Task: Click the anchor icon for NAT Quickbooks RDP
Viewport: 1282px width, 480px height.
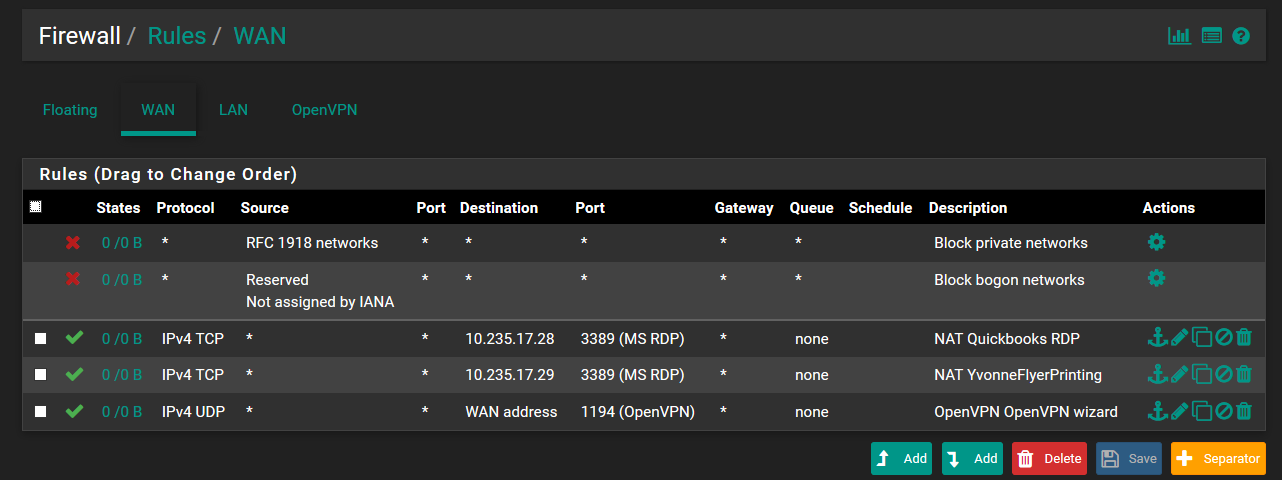Action: 1157,339
